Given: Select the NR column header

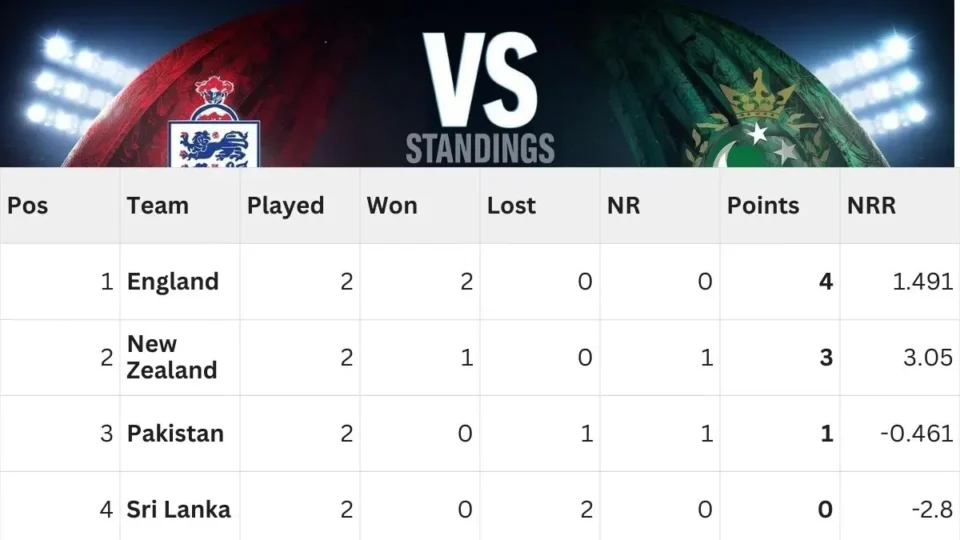Looking at the screenshot, I should 623,206.
